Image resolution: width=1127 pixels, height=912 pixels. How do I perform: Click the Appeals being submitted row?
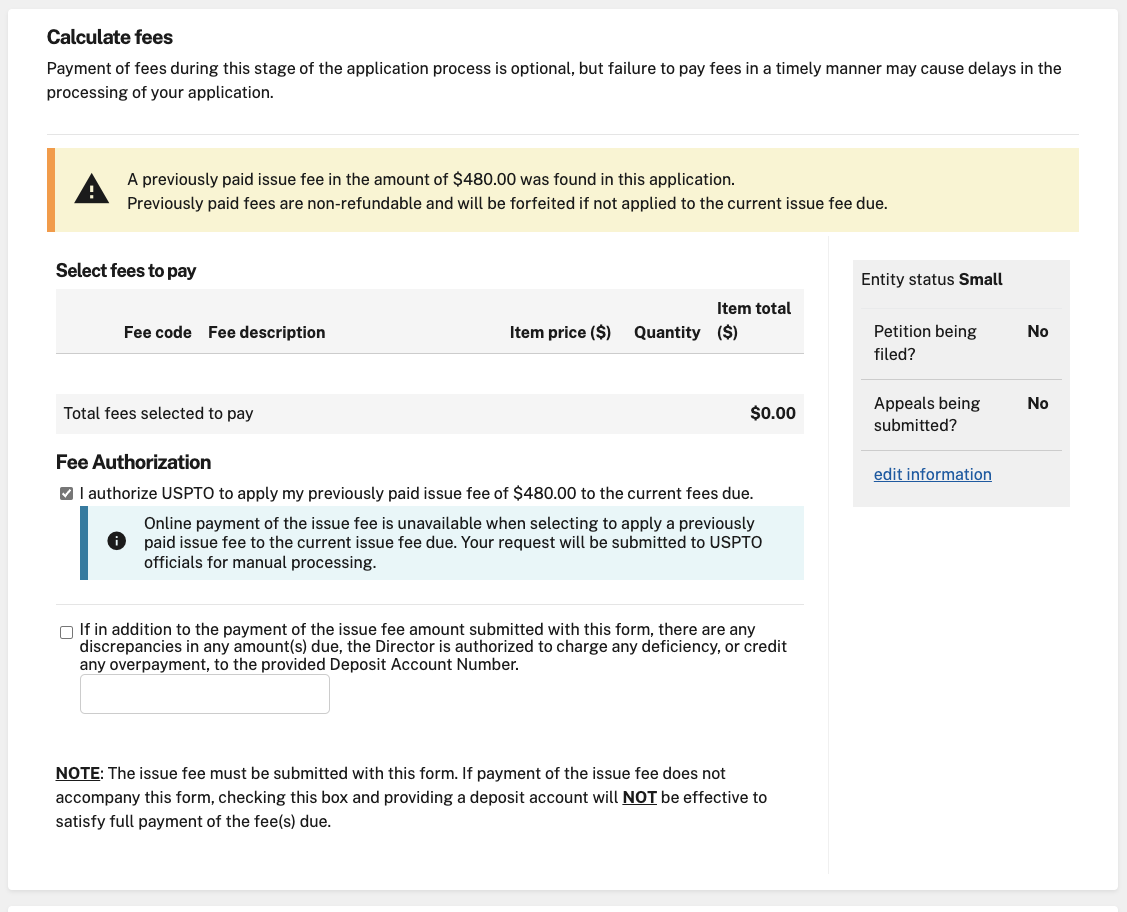point(960,414)
